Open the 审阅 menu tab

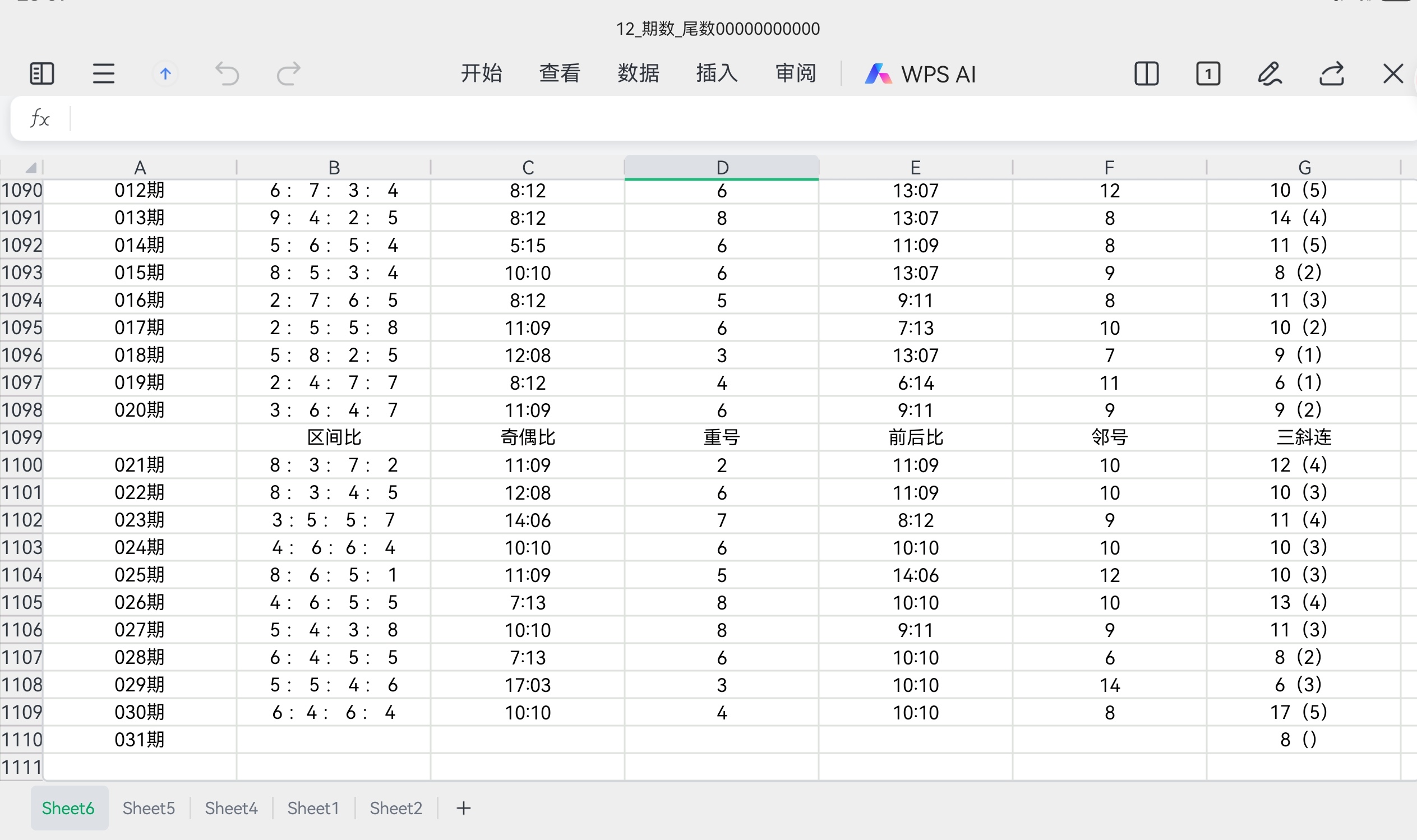pos(795,73)
